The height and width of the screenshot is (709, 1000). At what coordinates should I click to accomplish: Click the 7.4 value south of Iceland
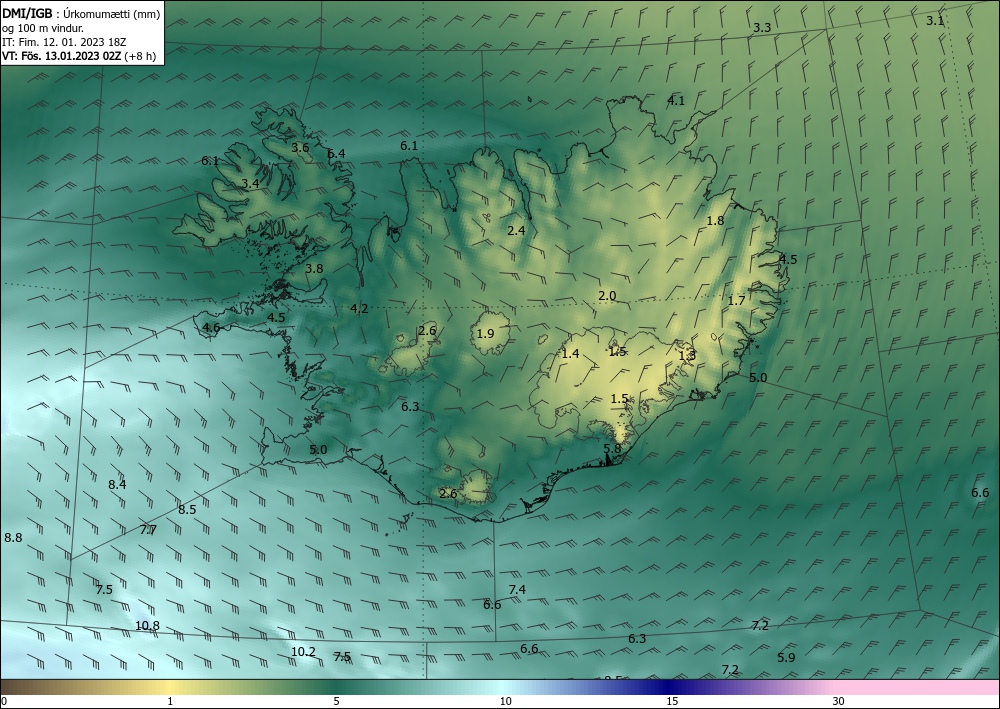point(517,589)
